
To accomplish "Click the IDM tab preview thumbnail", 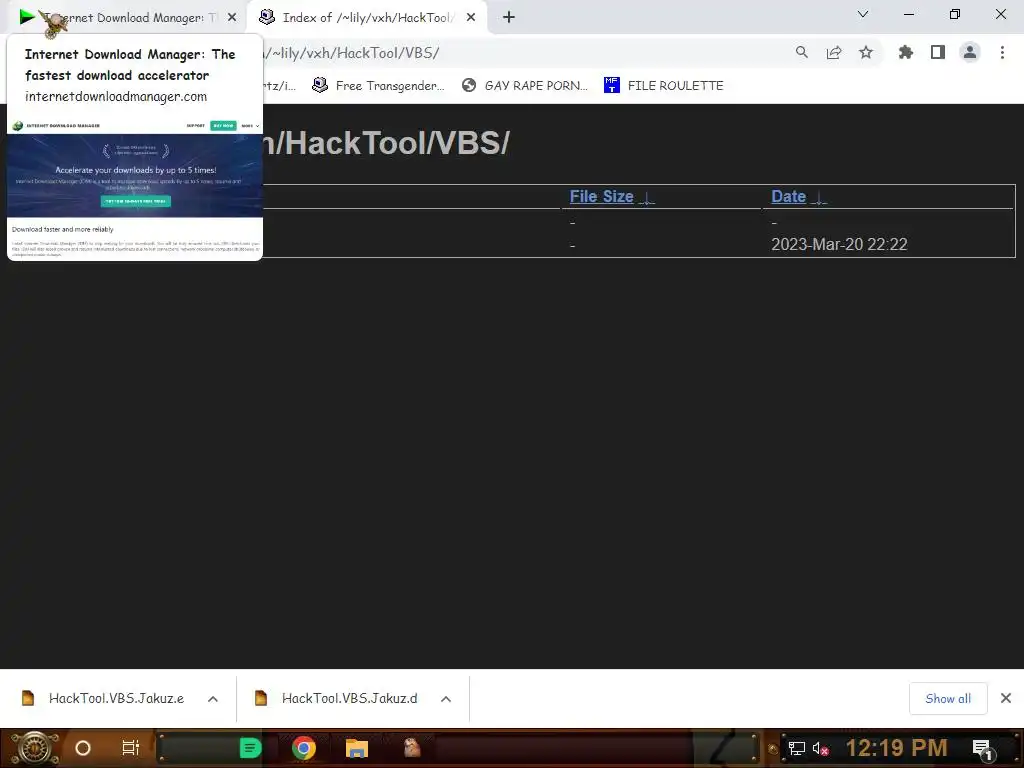I will [x=135, y=189].
